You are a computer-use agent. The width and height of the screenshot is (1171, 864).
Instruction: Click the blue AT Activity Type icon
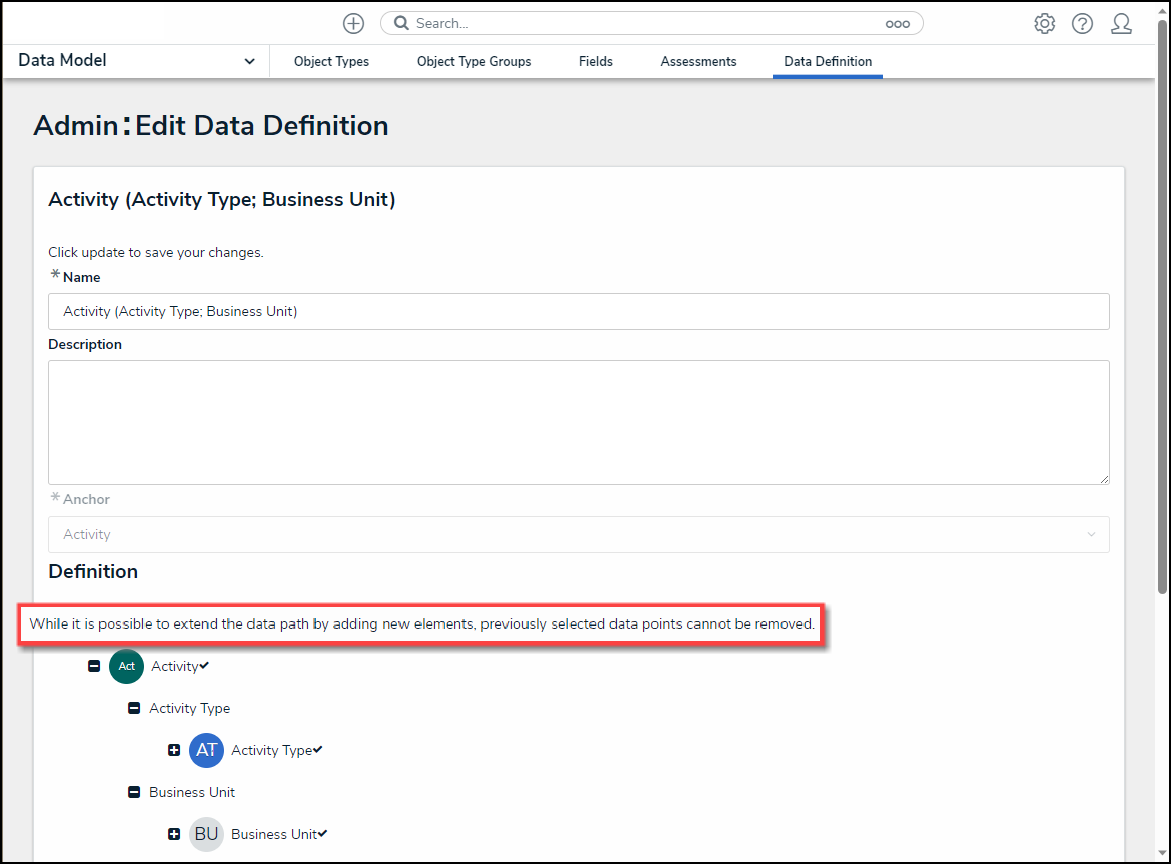[206, 750]
